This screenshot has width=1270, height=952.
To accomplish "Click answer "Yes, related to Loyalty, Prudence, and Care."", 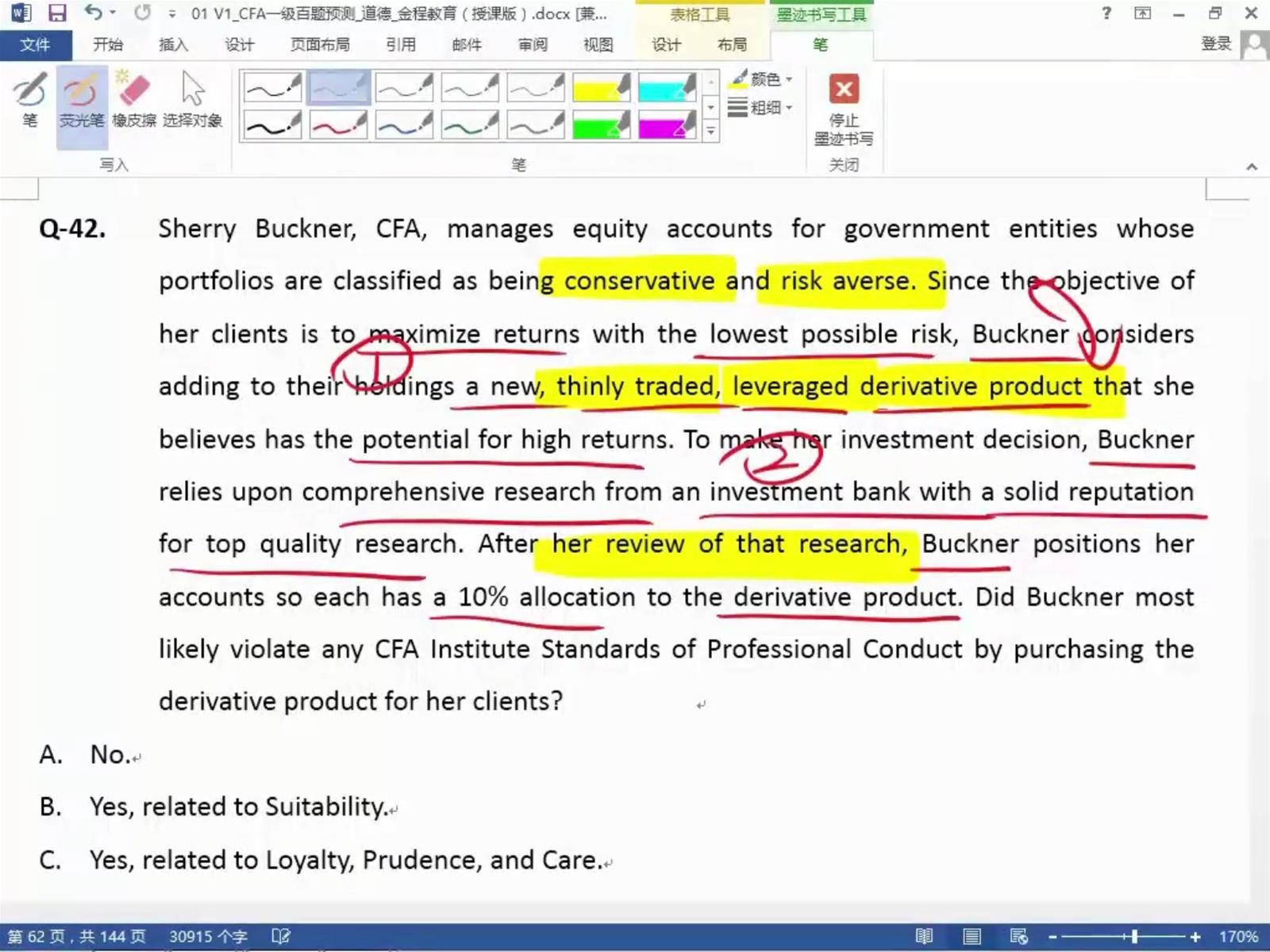I will (346, 860).
